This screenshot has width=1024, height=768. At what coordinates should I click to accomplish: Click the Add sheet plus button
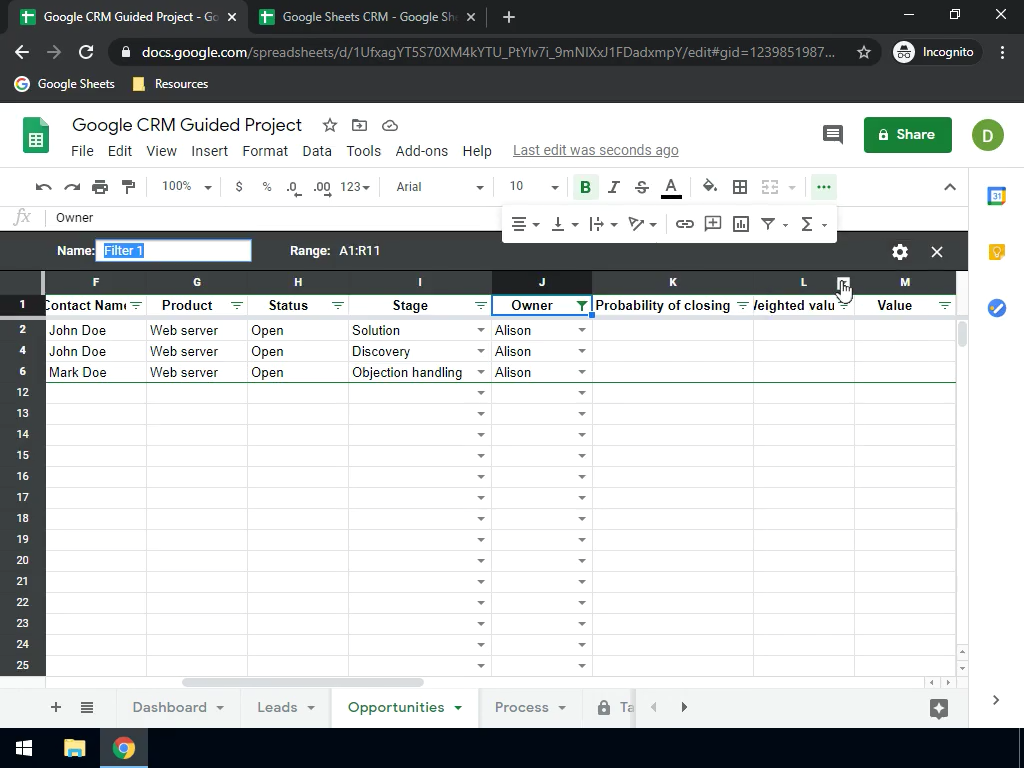pos(56,707)
